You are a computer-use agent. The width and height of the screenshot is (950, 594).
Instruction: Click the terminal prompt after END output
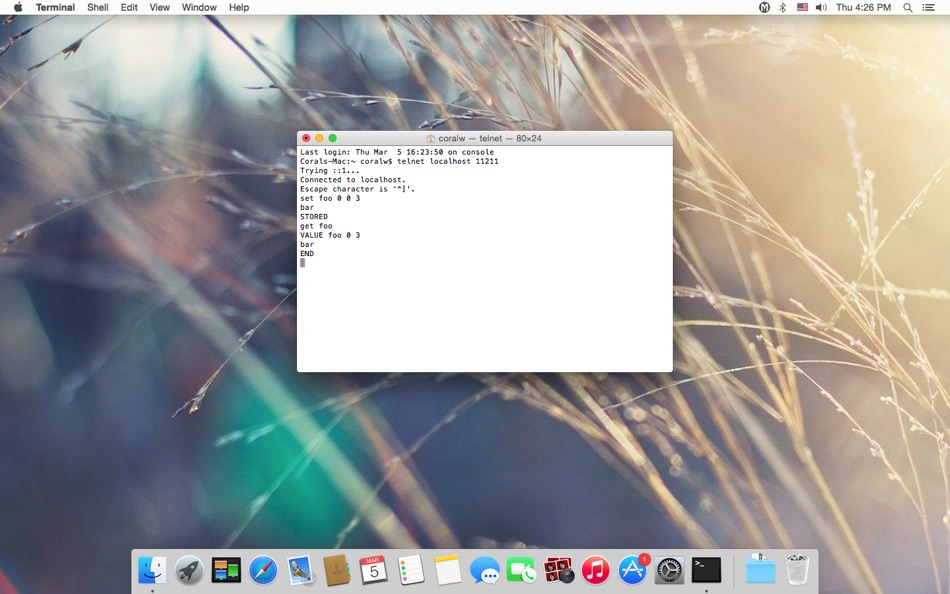pos(304,262)
